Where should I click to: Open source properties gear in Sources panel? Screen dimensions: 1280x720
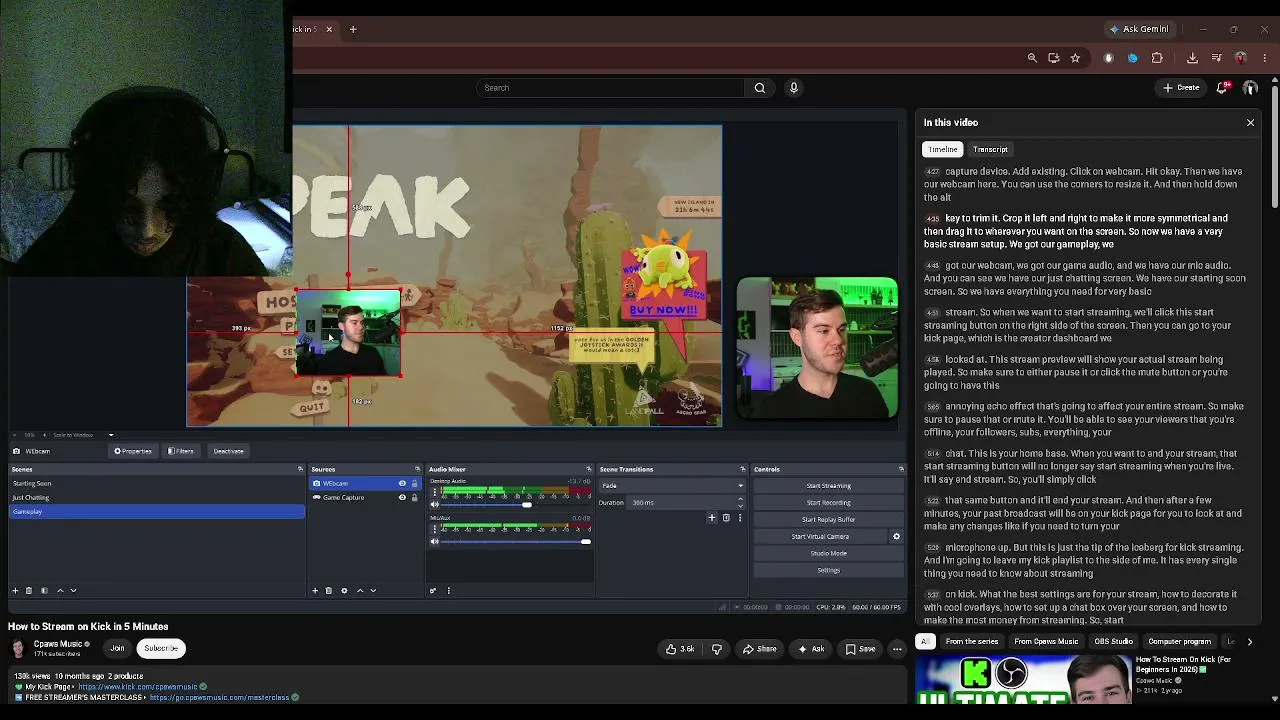click(x=344, y=591)
